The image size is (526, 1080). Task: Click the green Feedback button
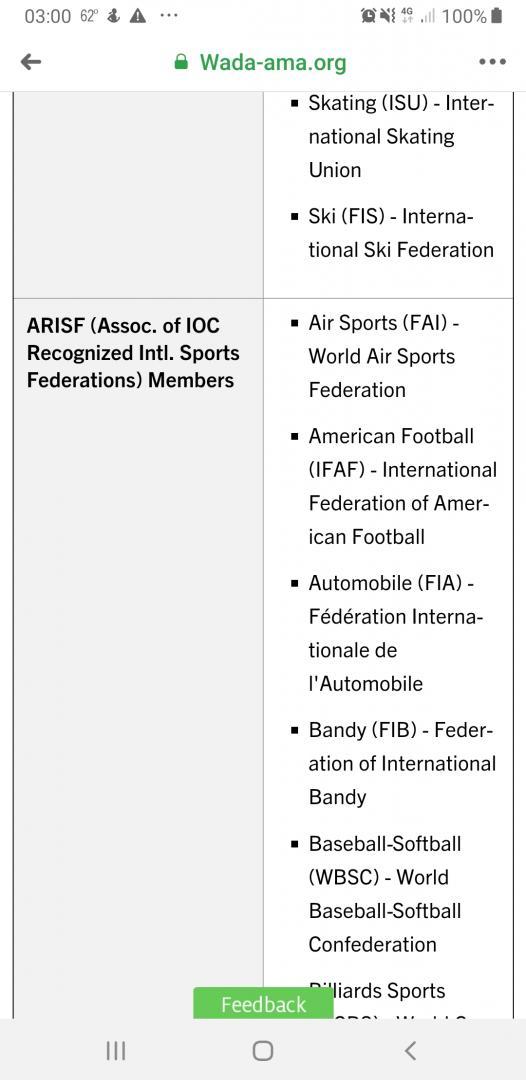(263, 1004)
